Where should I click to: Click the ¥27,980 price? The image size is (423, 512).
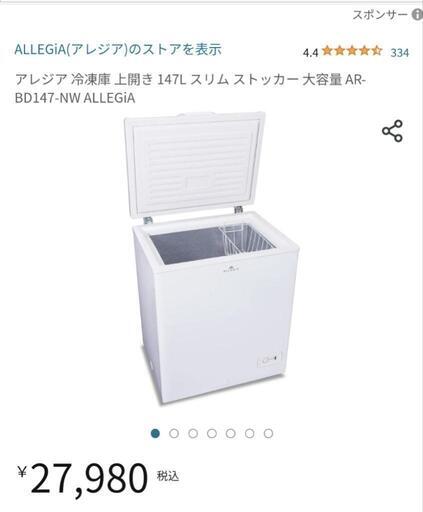point(83,478)
